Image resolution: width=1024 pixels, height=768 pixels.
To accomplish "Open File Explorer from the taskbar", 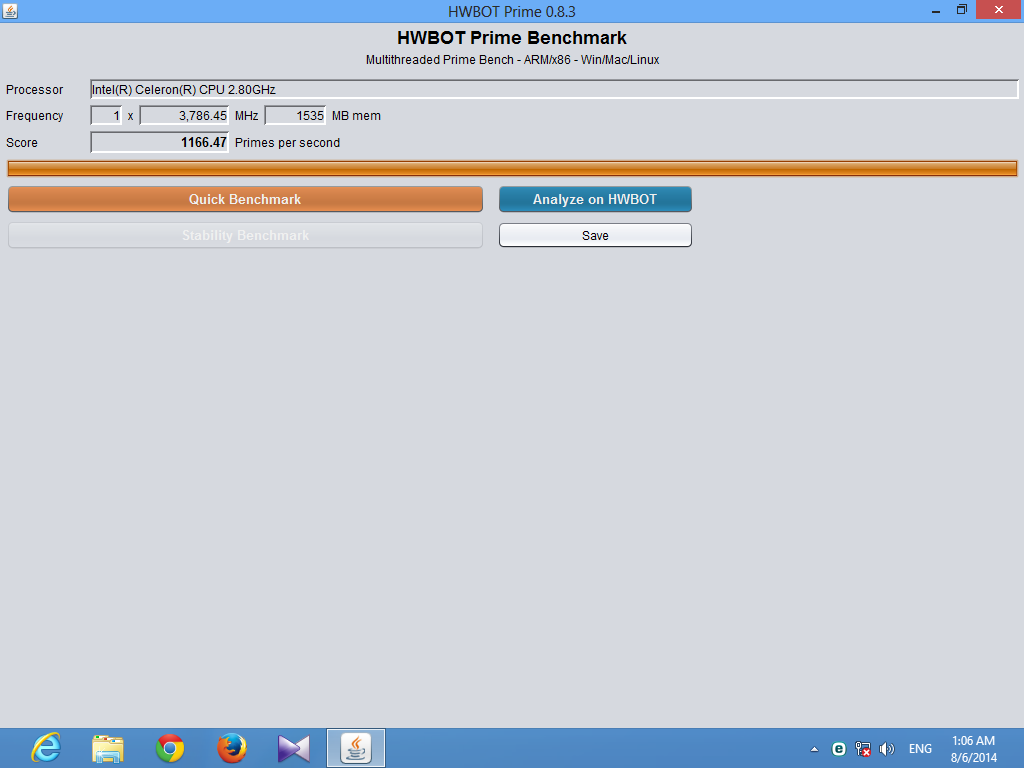I will click(x=108, y=748).
